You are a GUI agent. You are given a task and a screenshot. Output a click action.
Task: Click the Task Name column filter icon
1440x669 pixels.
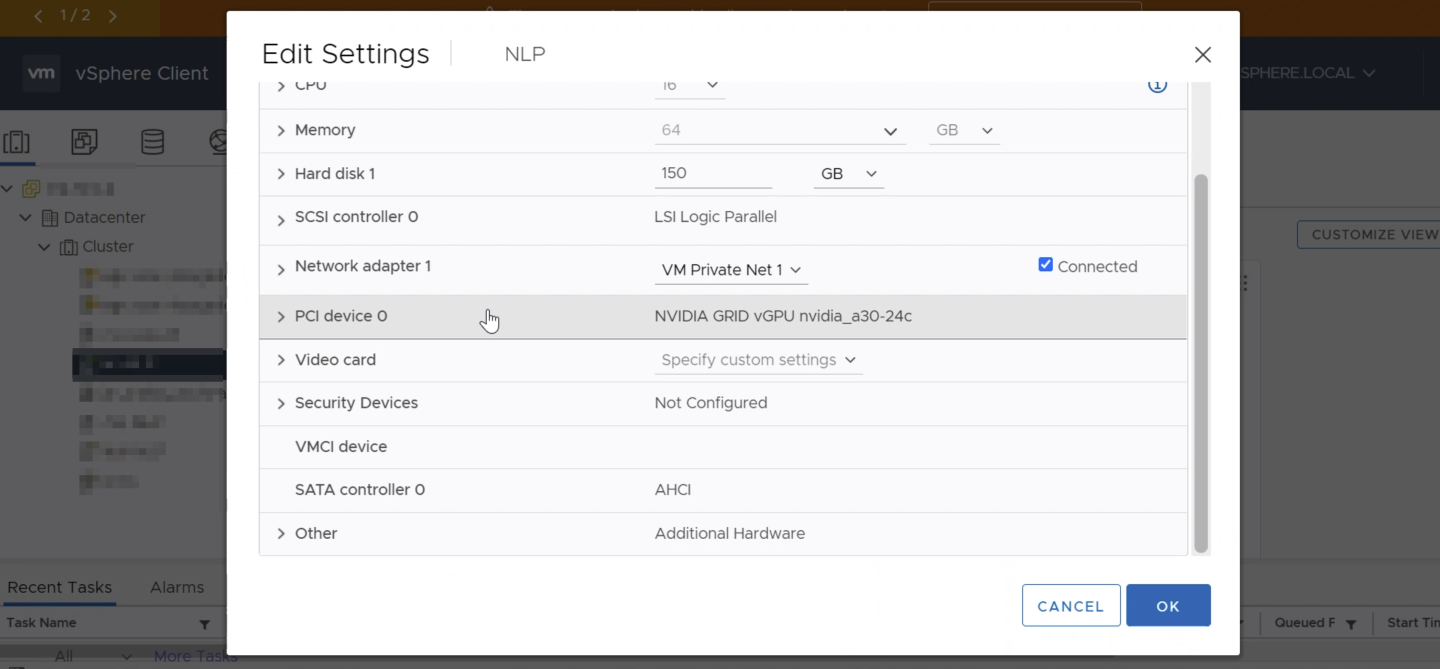tap(204, 624)
